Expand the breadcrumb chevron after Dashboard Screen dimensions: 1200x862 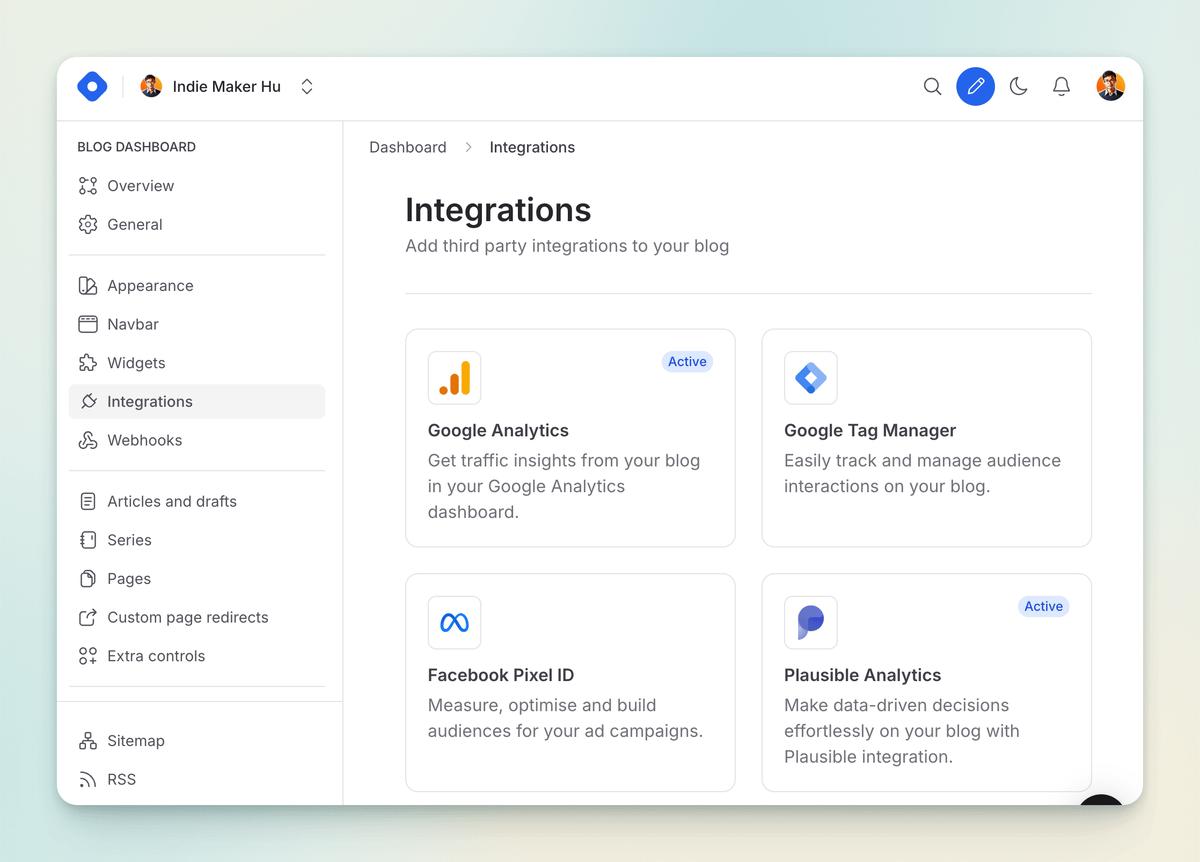[x=468, y=147]
